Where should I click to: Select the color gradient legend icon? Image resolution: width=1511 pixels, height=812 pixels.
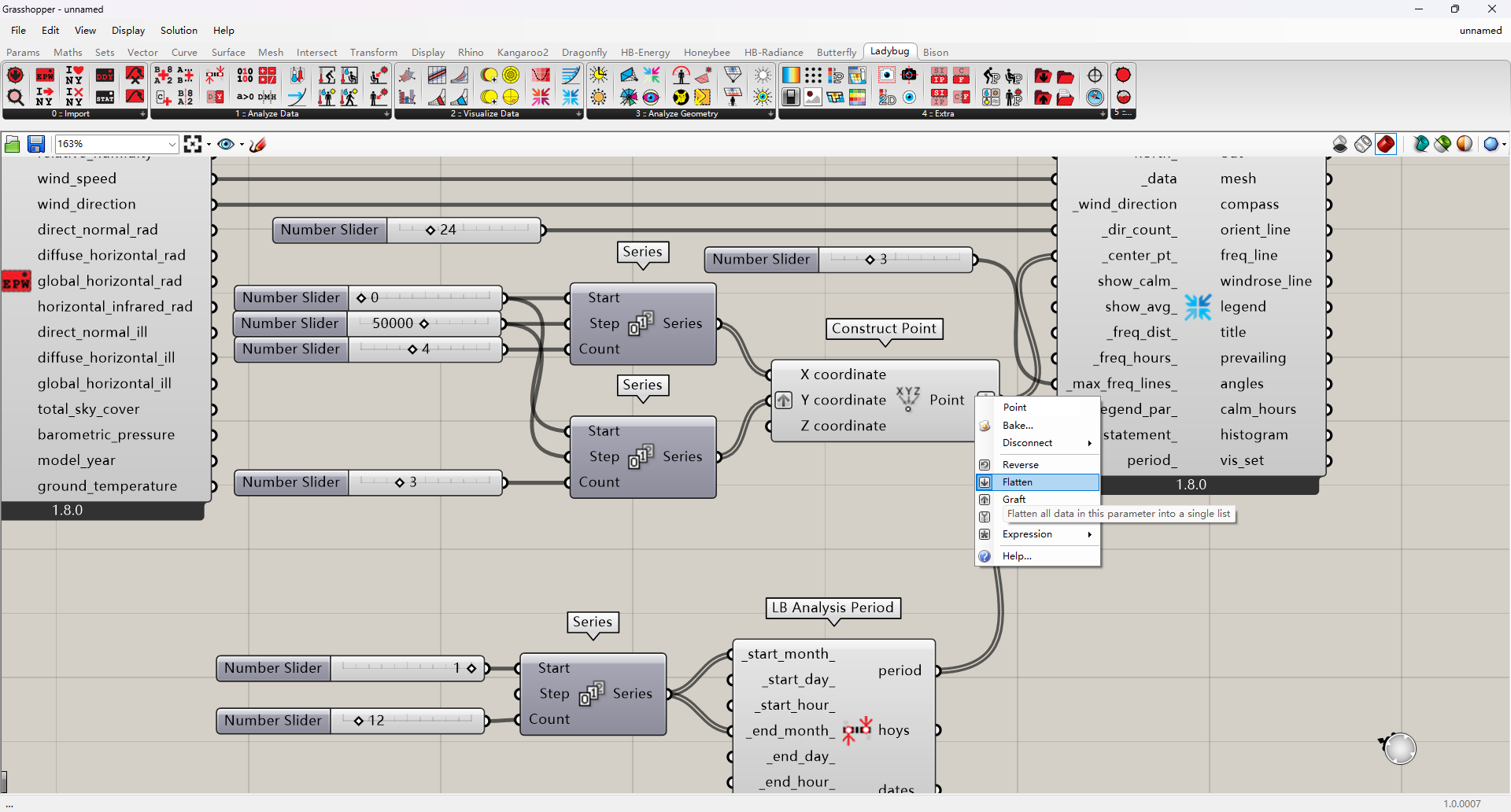point(791,76)
